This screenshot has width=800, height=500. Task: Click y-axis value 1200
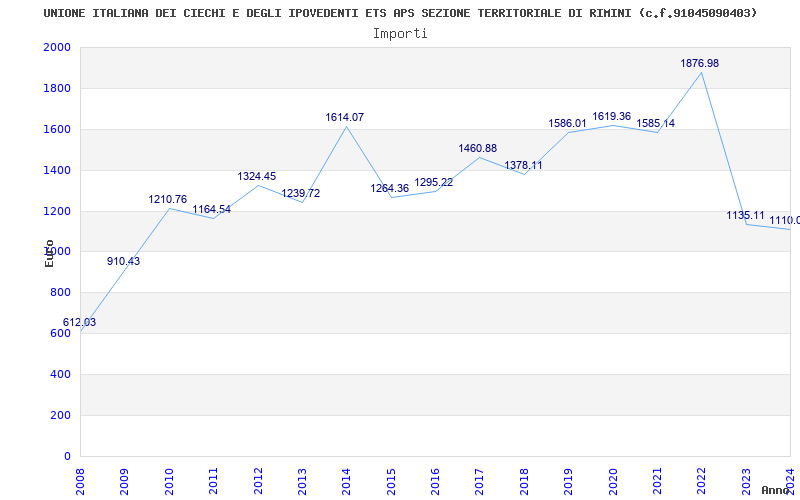[57, 211]
